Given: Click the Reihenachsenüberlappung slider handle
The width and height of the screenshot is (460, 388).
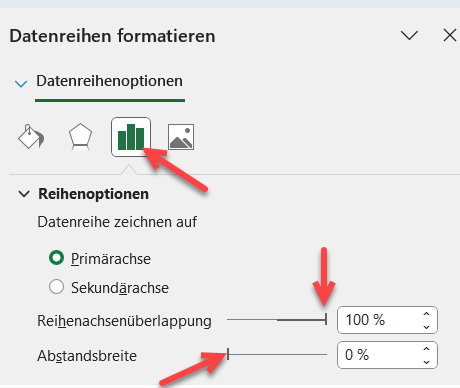Looking at the screenshot, I should 326,319.
